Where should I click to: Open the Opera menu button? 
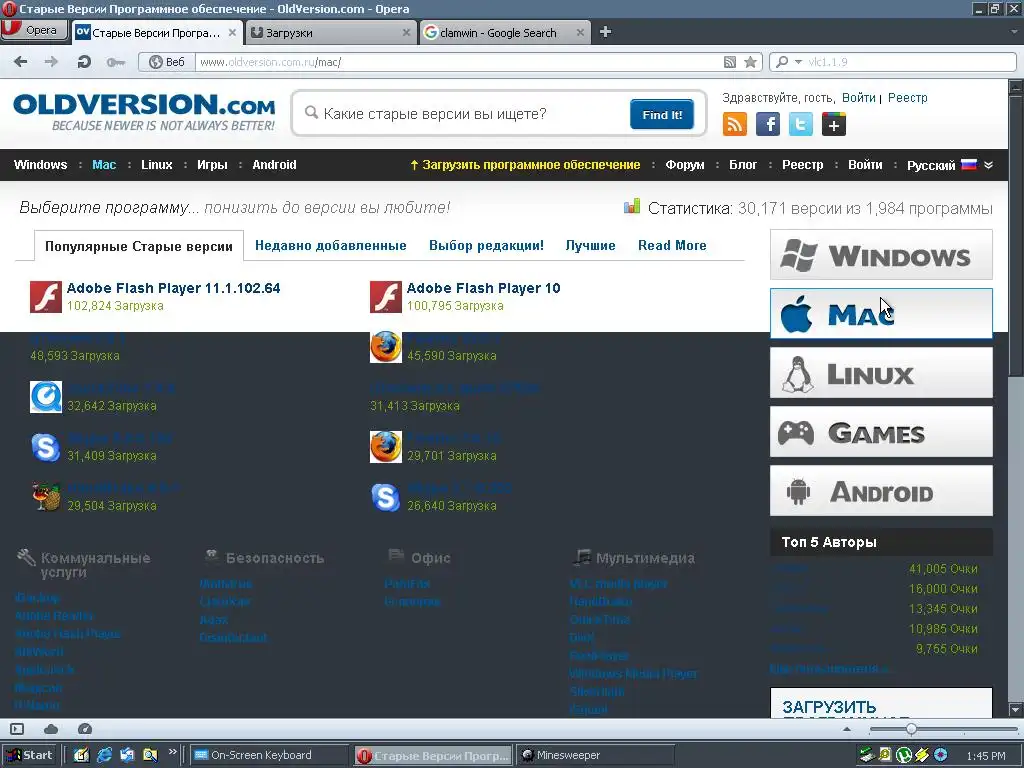[34, 30]
